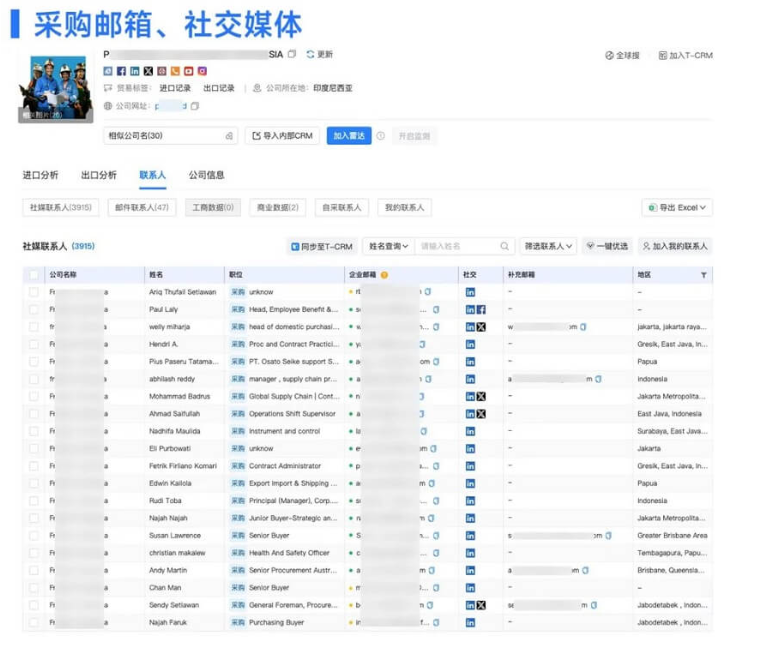Click the 更新 refresh icon
758x670 pixels.
click(310, 54)
